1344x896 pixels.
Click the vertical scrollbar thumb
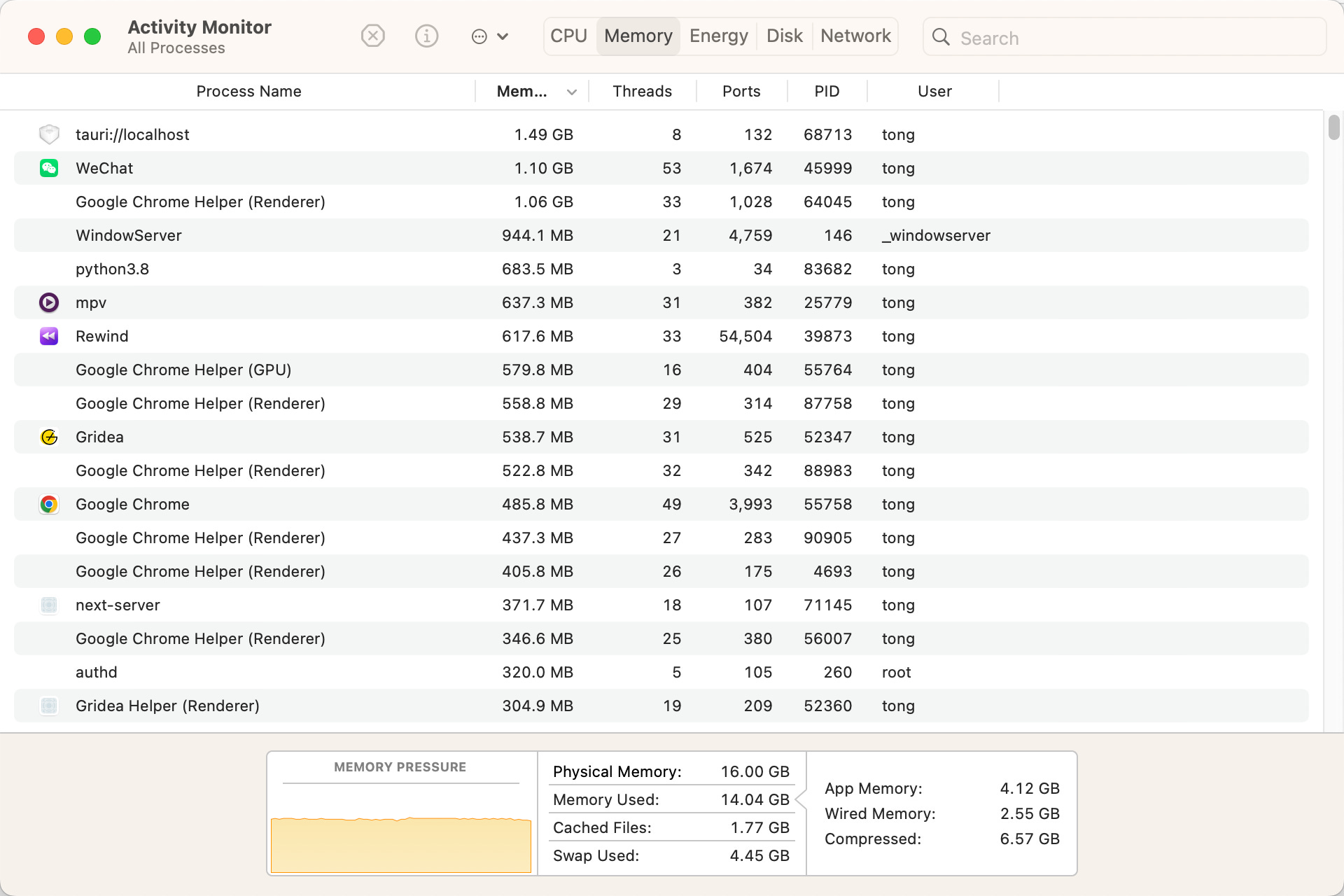click(x=1333, y=127)
